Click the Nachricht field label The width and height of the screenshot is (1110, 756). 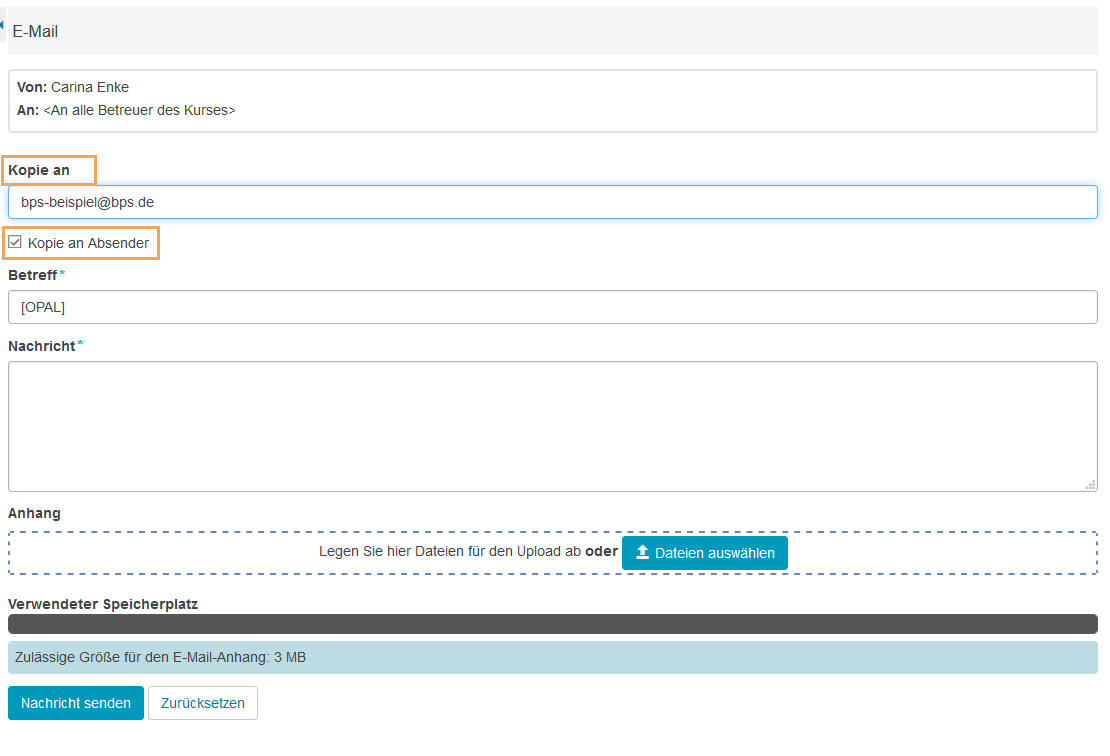tap(42, 346)
